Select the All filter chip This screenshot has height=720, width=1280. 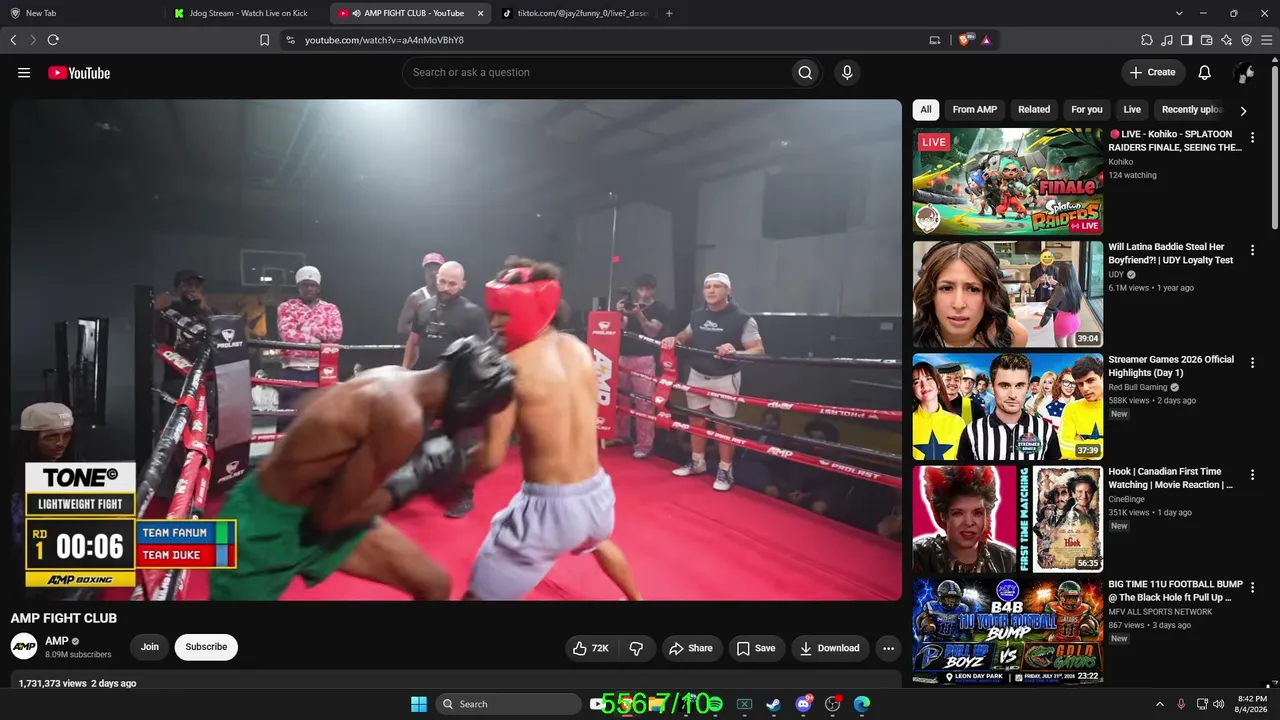coord(926,110)
